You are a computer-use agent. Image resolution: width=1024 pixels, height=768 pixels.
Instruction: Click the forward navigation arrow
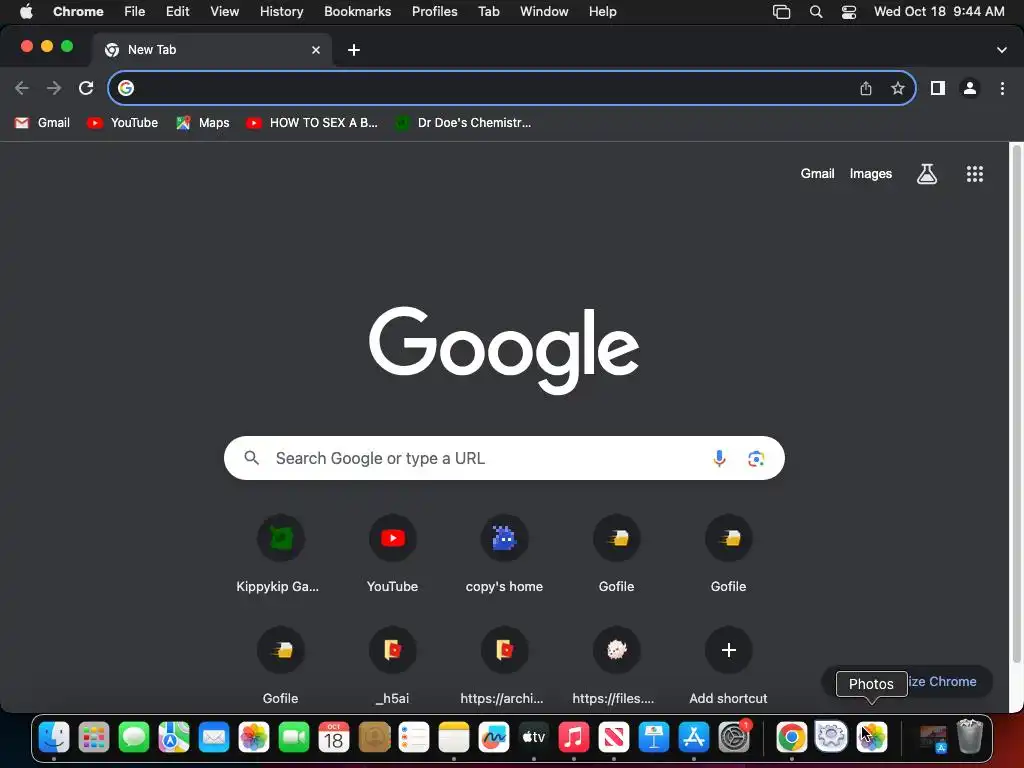(x=54, y=88)
